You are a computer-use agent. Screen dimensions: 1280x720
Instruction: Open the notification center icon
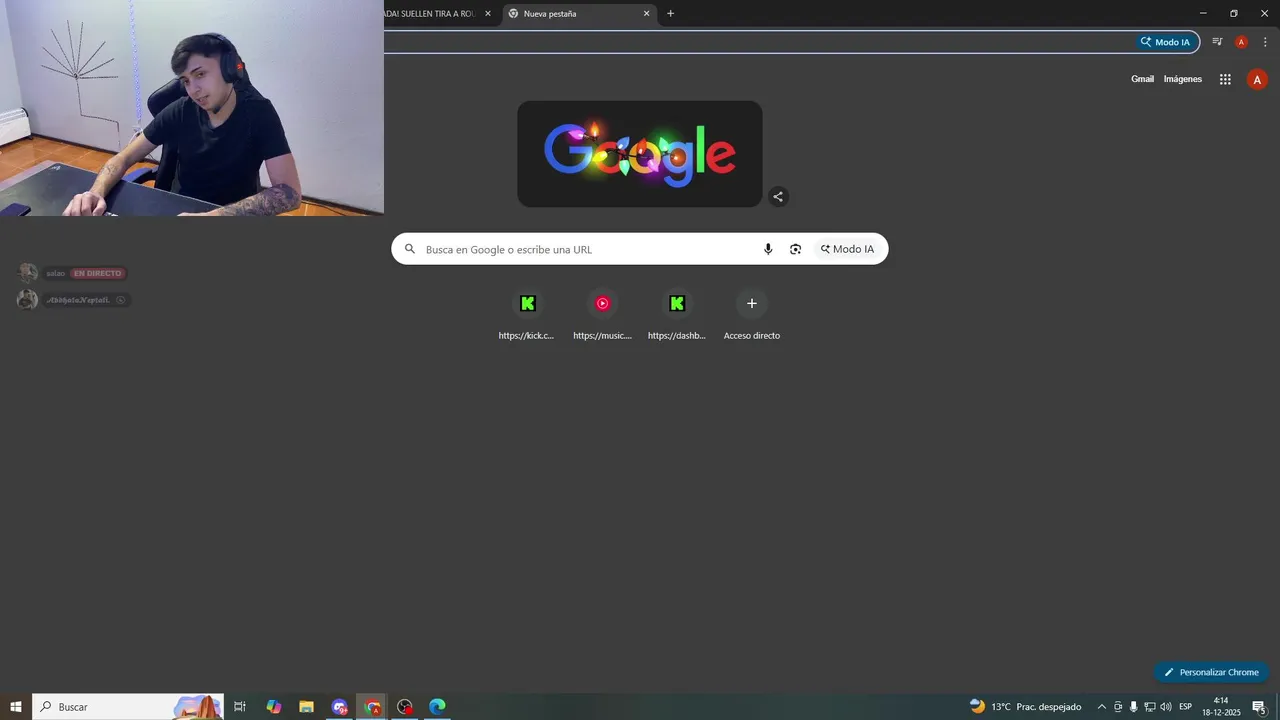pos(1259,707)
